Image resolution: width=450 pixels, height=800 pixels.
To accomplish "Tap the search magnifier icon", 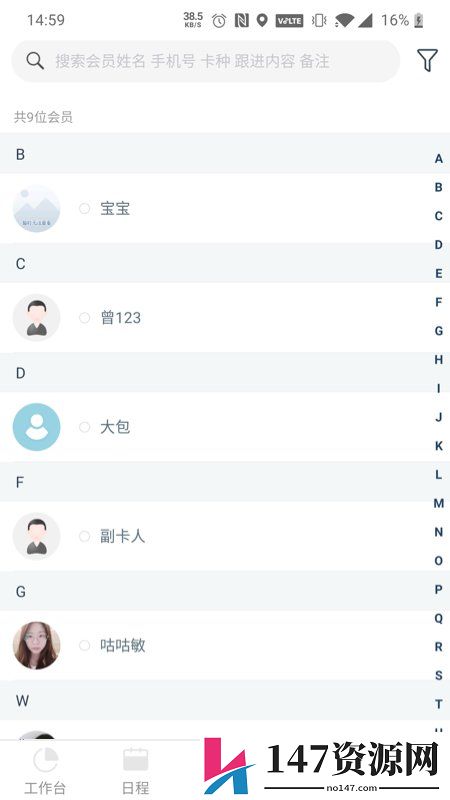I will click(x=35, y=61).
